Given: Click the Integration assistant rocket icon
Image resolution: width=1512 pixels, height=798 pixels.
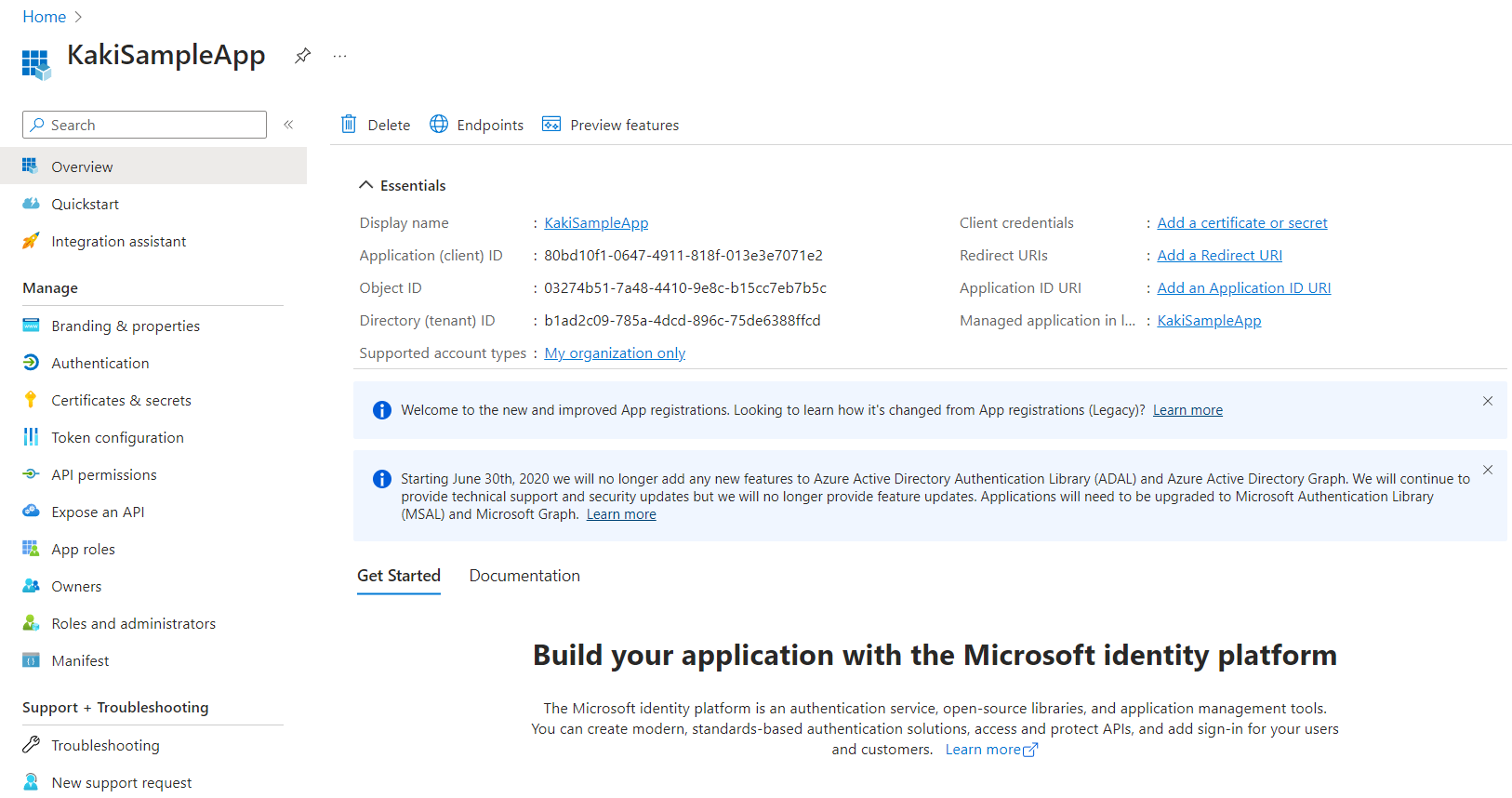Looking at the screenshot, I should click(31, 240).
